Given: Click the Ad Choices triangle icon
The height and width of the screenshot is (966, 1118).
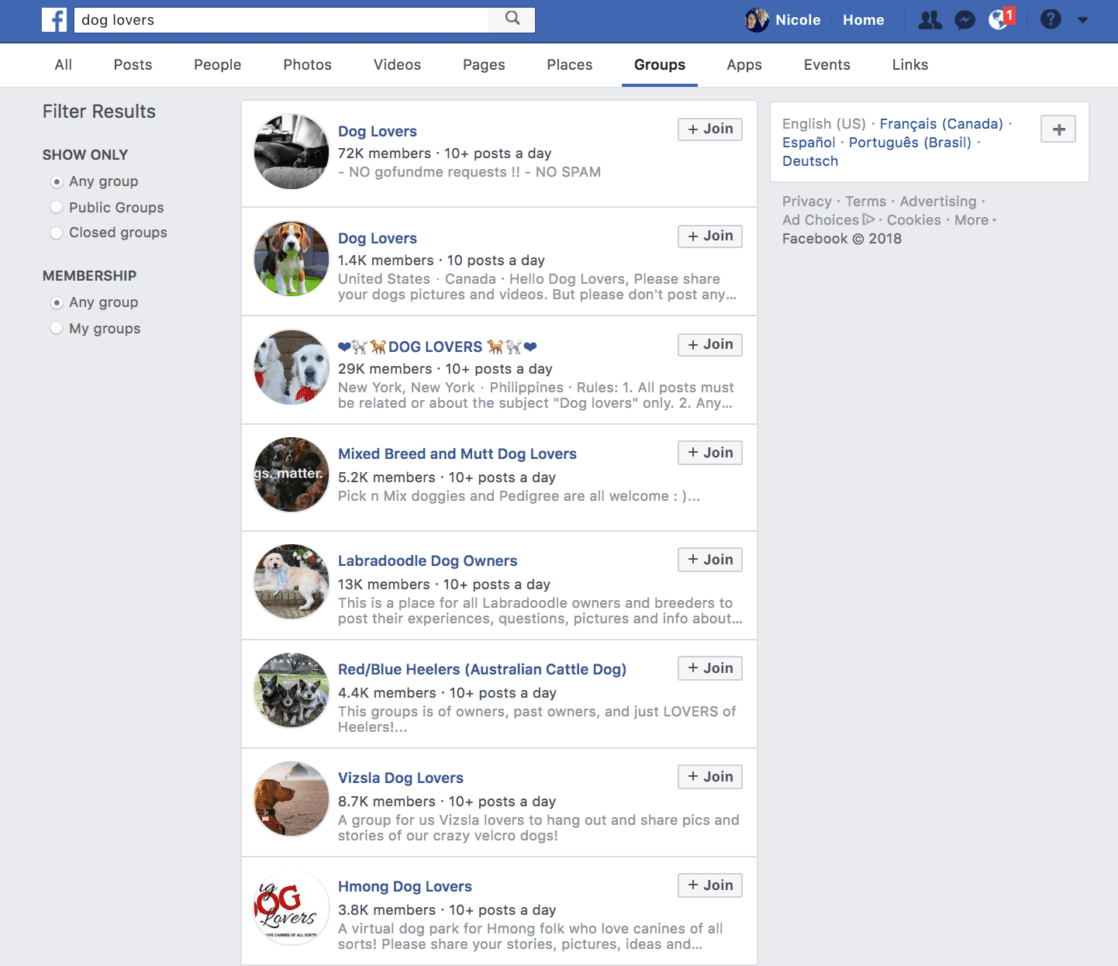Looking at the screenshot, I should point(868,220).
